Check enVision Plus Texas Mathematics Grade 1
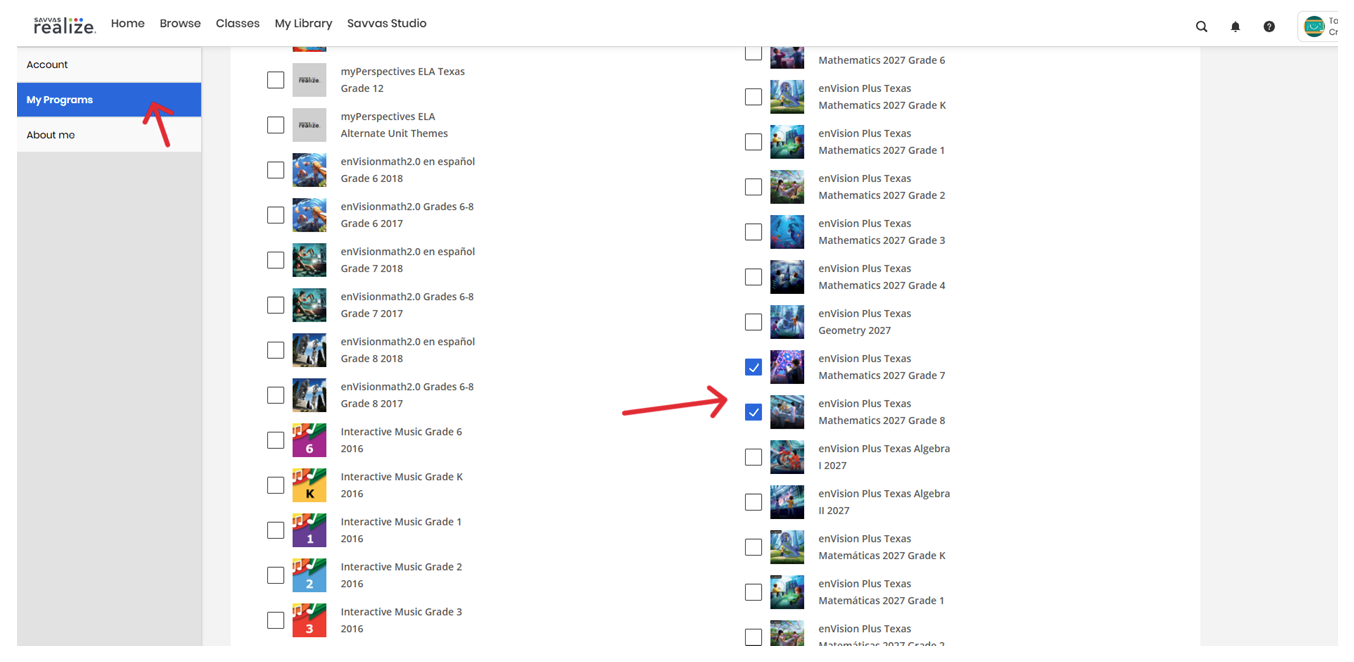This screenshot has width=1354, height=662. coord(754,142)
